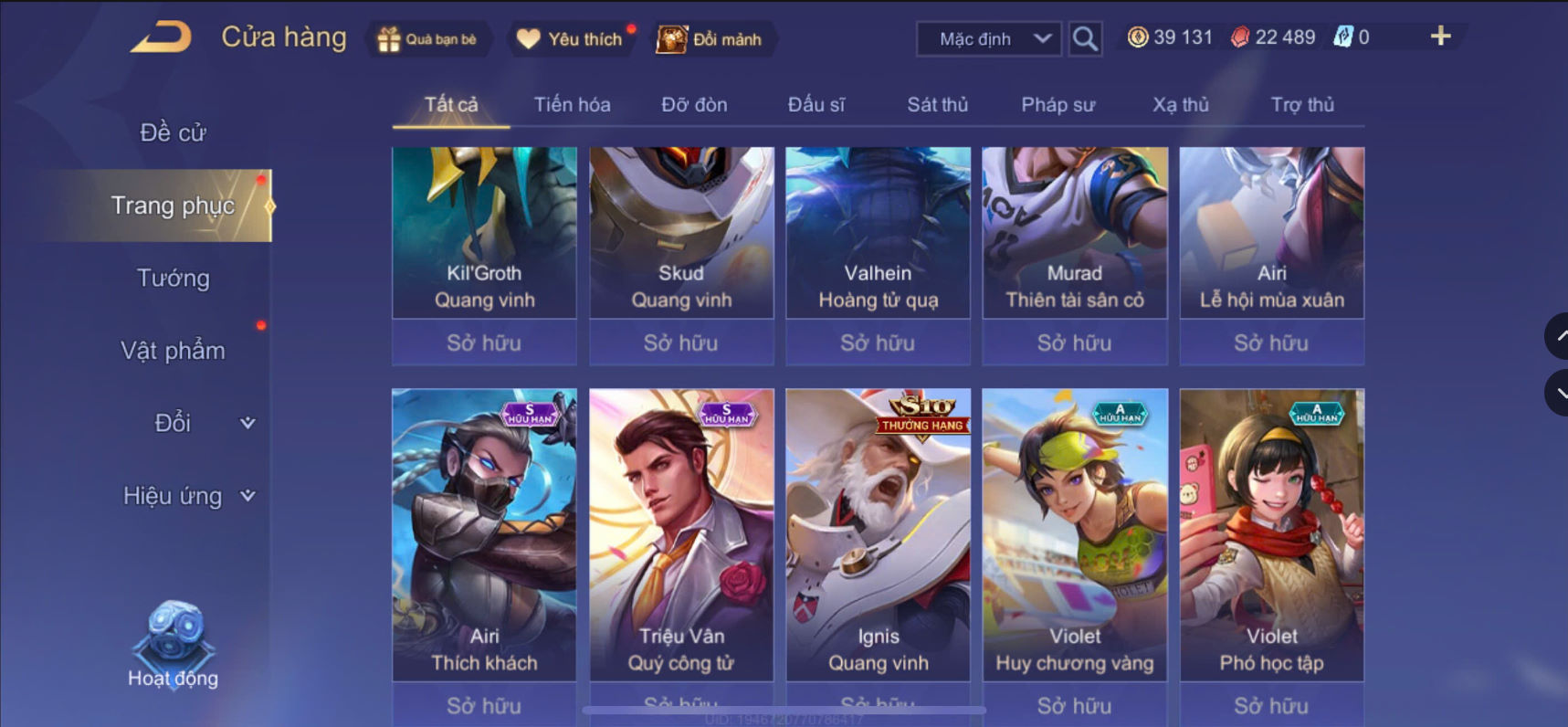Click the plus icon to add currency
1568x727 pixels.
pyautogui.click(x=1440, y=36)
